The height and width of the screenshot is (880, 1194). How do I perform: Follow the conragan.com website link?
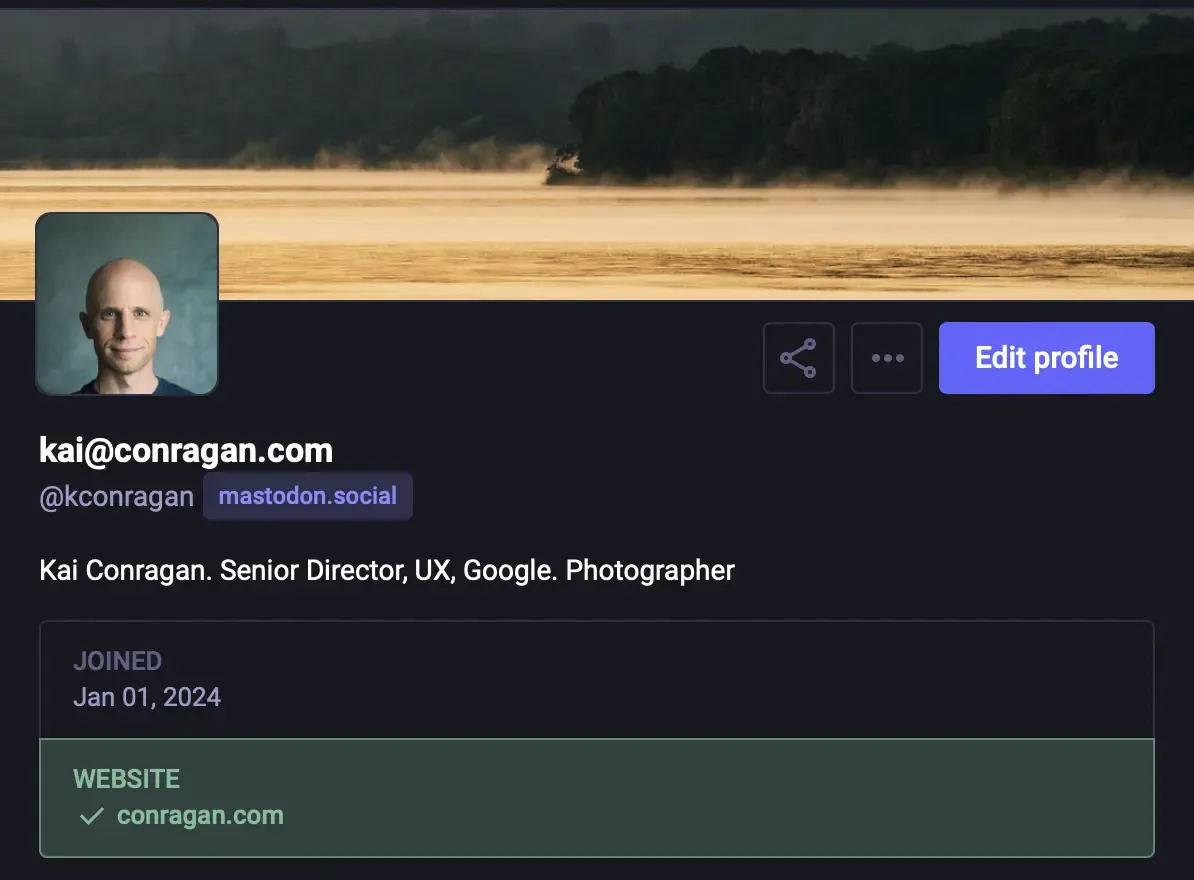(200, 815)
